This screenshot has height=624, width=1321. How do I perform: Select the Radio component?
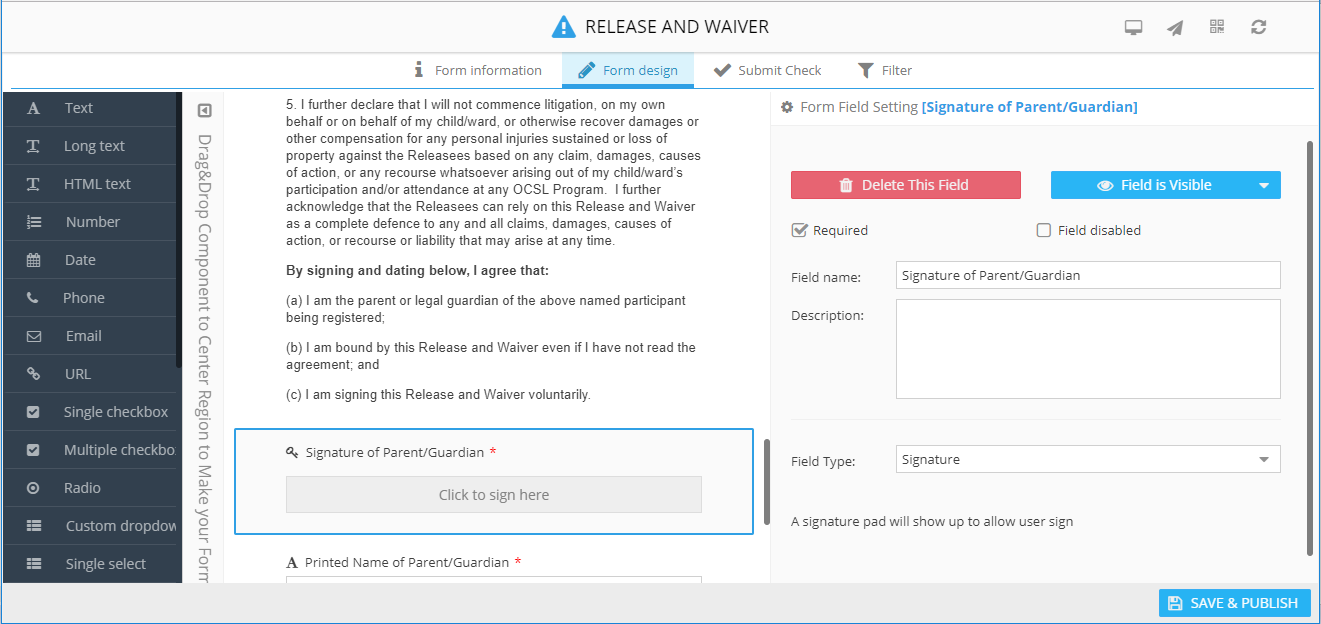[x=92, y=488]
